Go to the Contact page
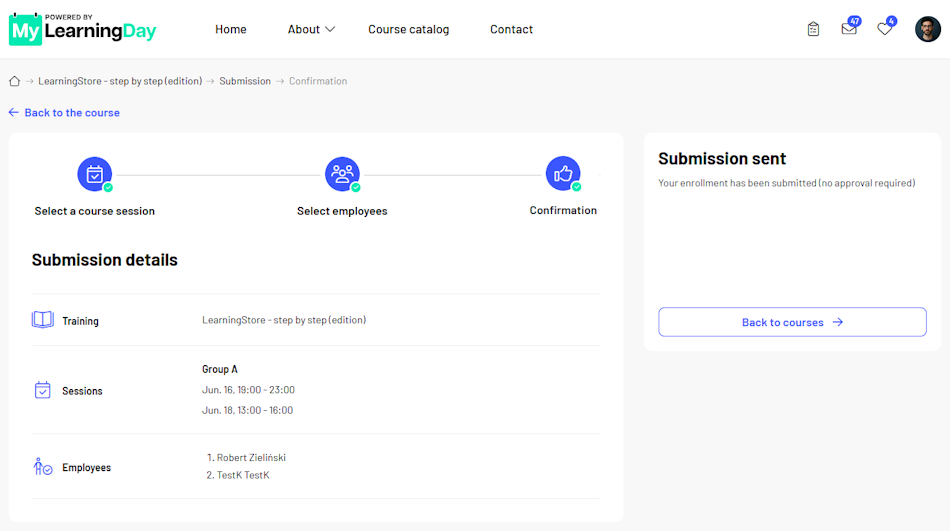 pos(511,29)
